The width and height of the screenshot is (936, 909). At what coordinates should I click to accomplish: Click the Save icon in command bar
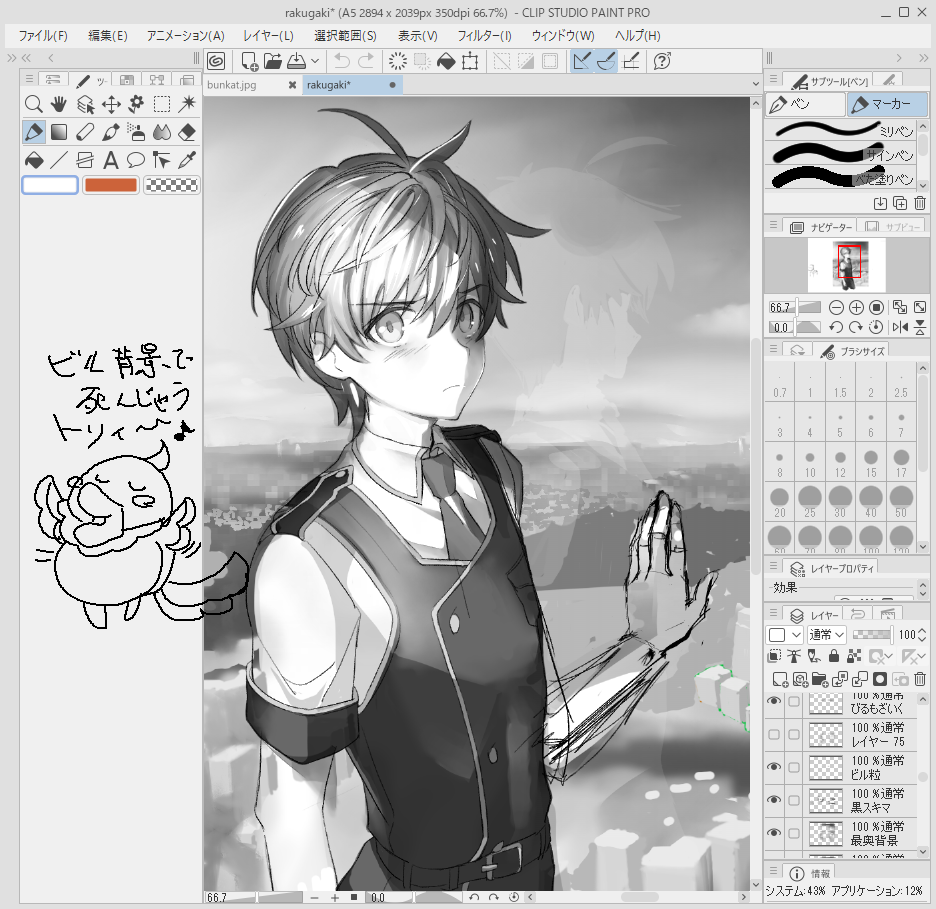coord(297,61)
